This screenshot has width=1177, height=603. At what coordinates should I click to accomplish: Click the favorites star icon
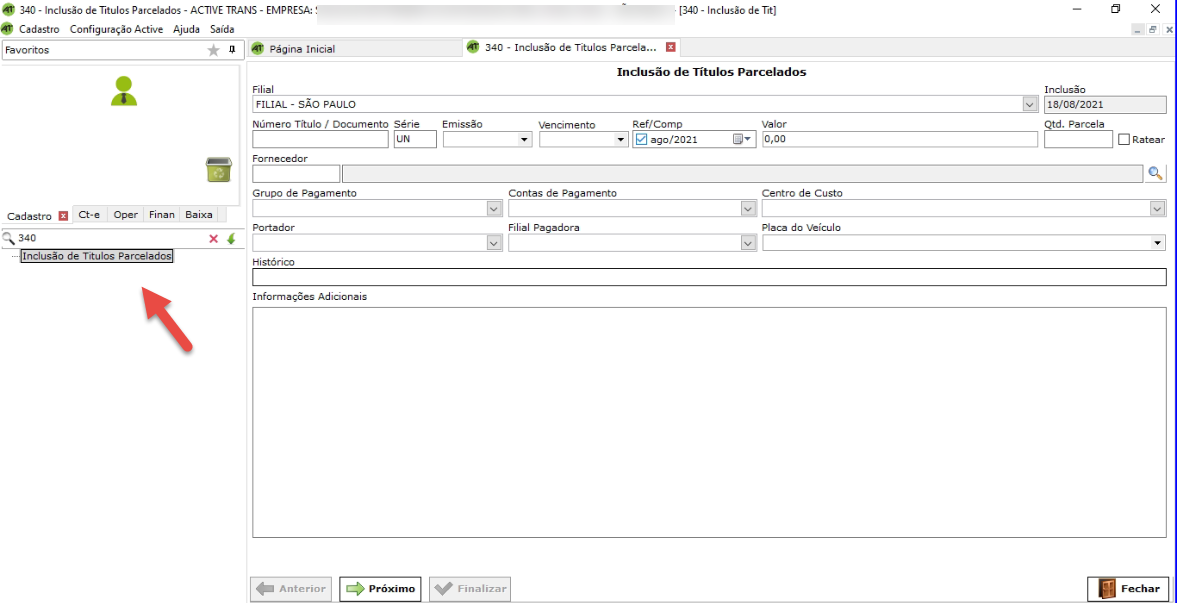(213, 50)
